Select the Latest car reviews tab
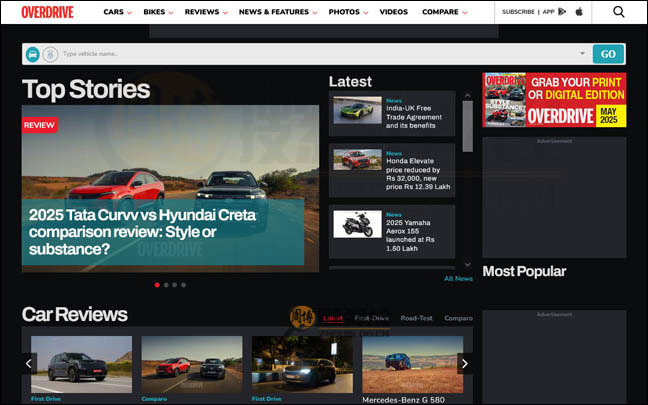The image size is (648, 405). click(x=333, y=318)
